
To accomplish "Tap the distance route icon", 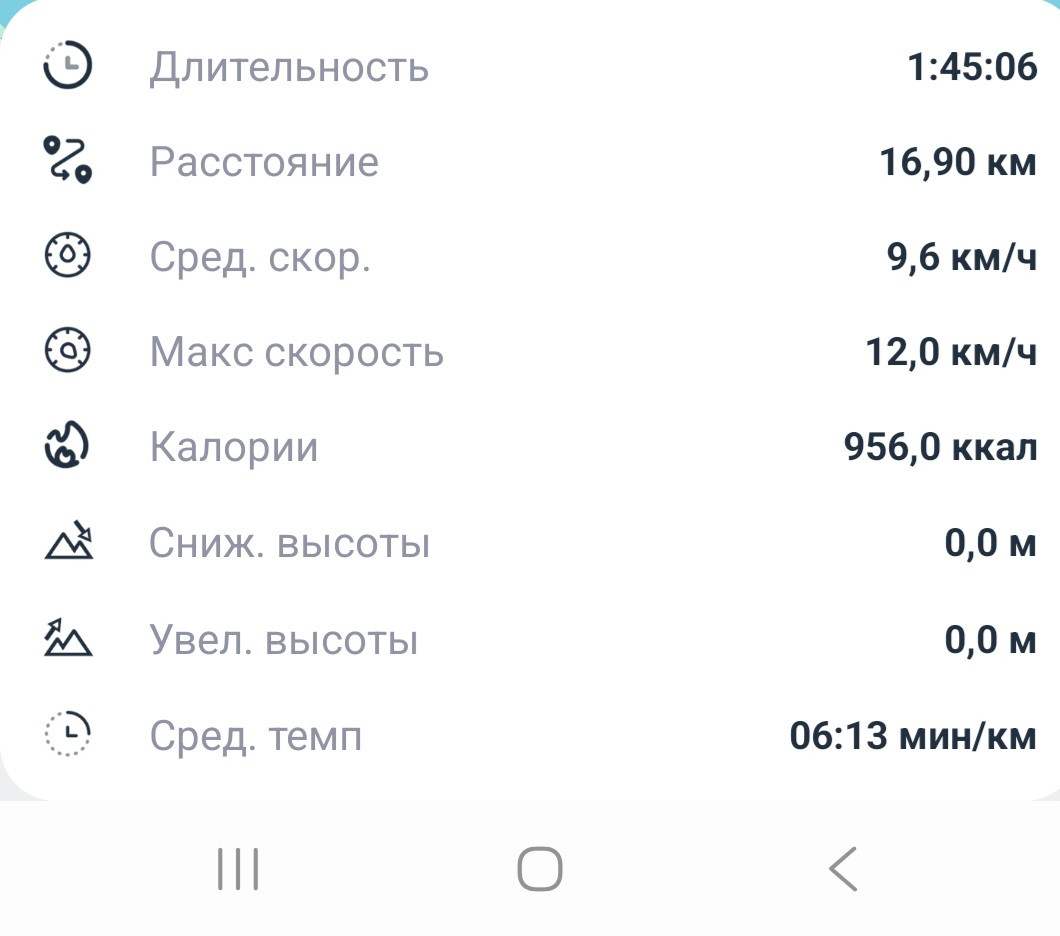I will (x=68, y=159).
